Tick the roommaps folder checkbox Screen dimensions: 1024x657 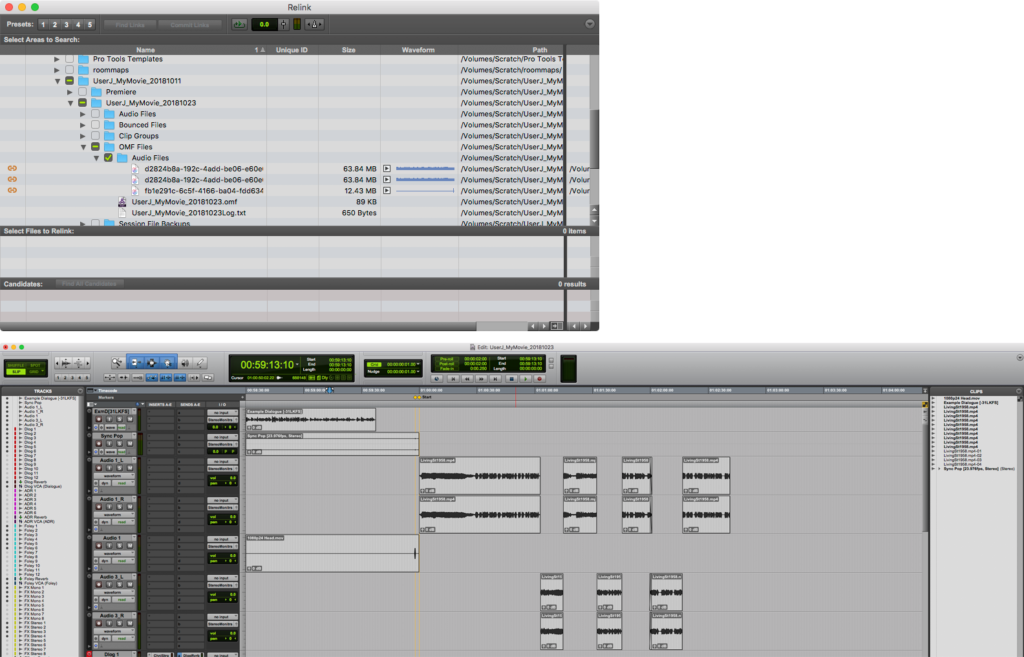tap(69, 70)
